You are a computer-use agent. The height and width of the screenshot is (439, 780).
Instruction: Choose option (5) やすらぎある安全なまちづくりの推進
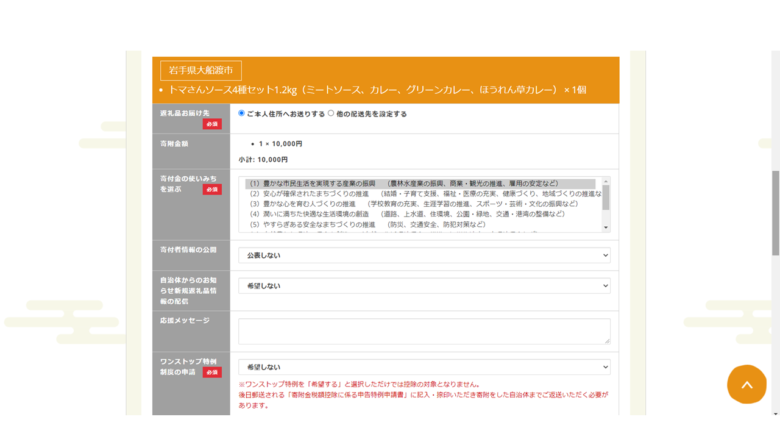click(420, 225)
